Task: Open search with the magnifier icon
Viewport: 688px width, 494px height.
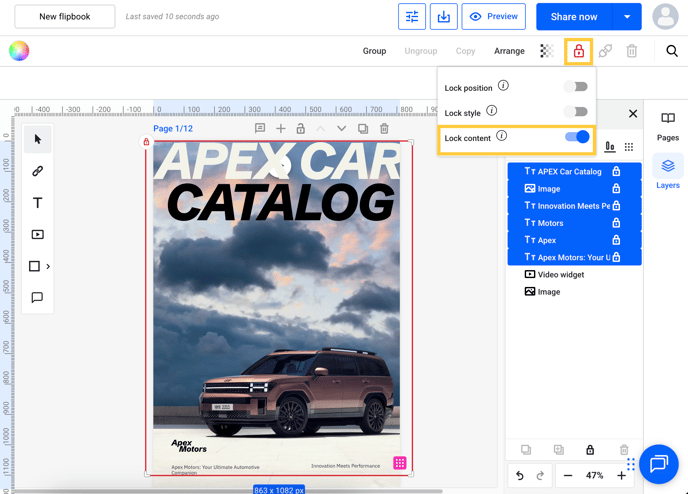Action: [x=672, y=51]
